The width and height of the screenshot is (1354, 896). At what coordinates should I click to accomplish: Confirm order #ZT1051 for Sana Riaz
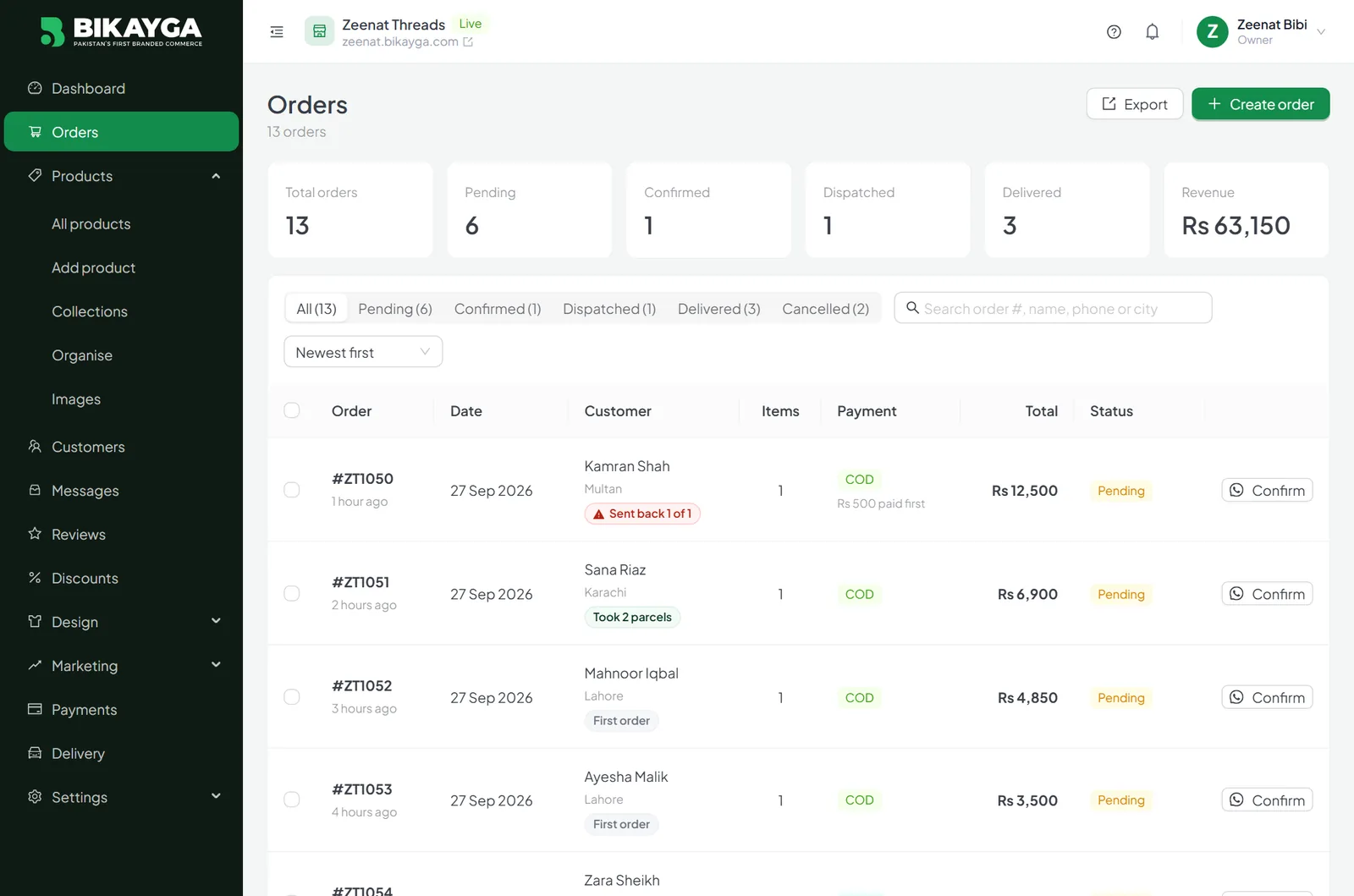(1267, 594)
